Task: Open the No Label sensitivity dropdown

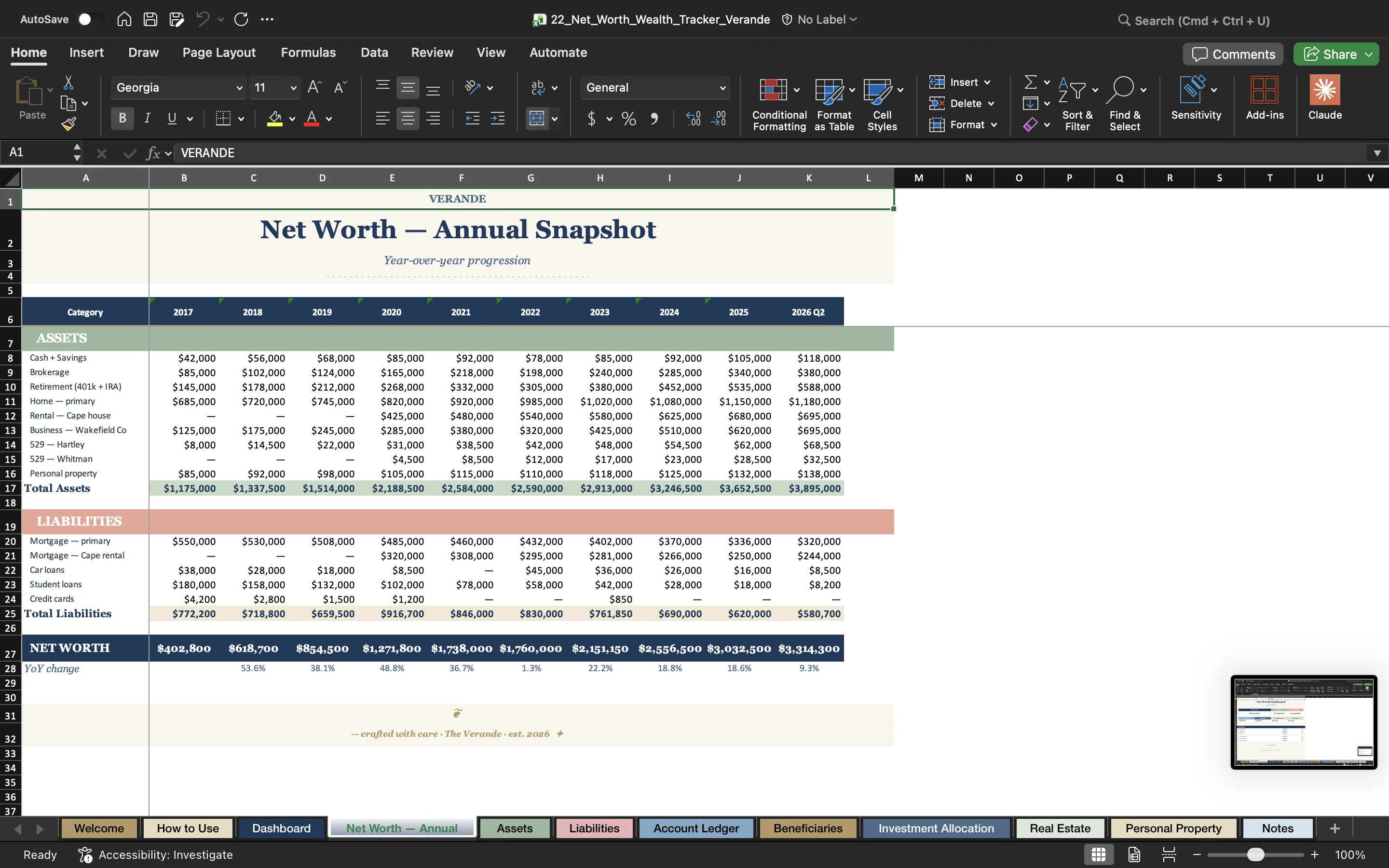Action: (x=819, y=19)
